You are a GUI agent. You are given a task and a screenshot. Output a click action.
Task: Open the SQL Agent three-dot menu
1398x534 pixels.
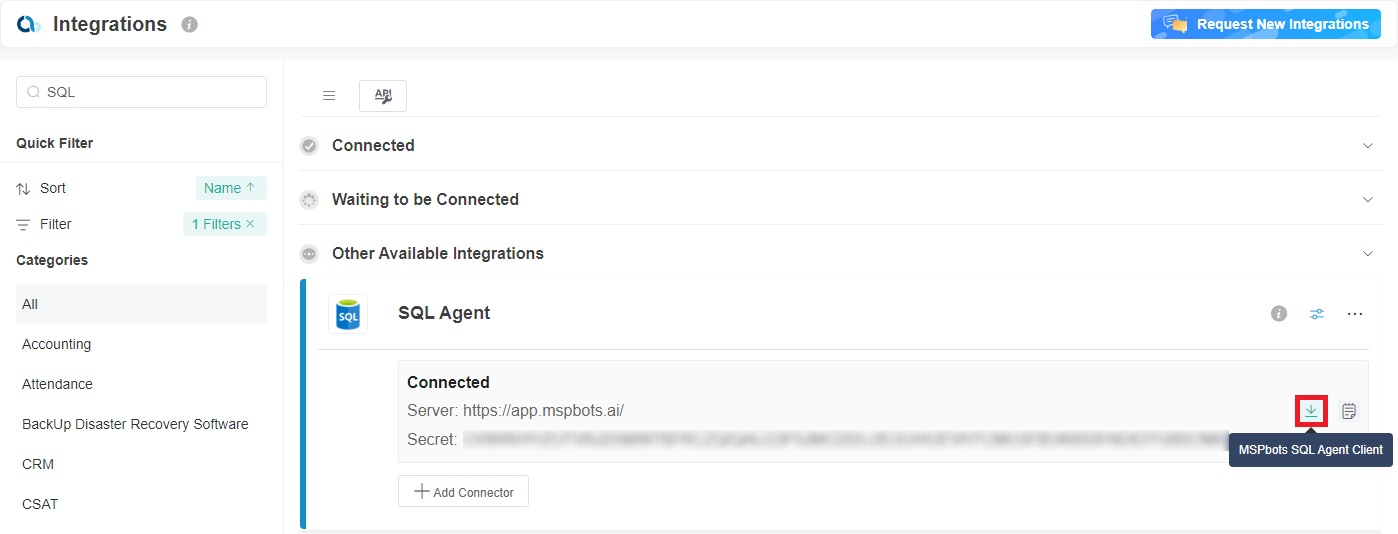point(1355,314)
